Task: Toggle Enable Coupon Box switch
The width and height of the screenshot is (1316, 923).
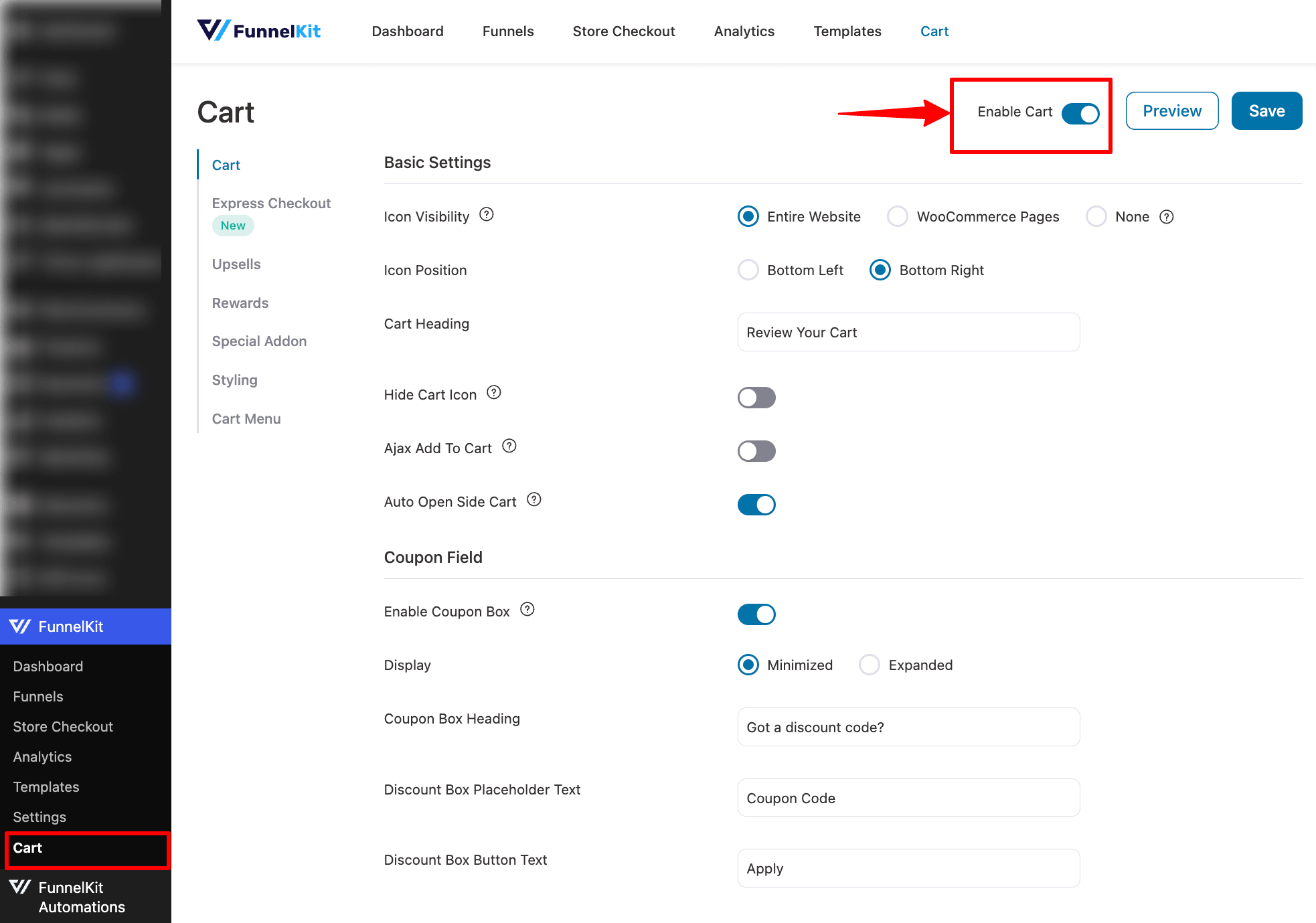Action: tap(756, 614)
